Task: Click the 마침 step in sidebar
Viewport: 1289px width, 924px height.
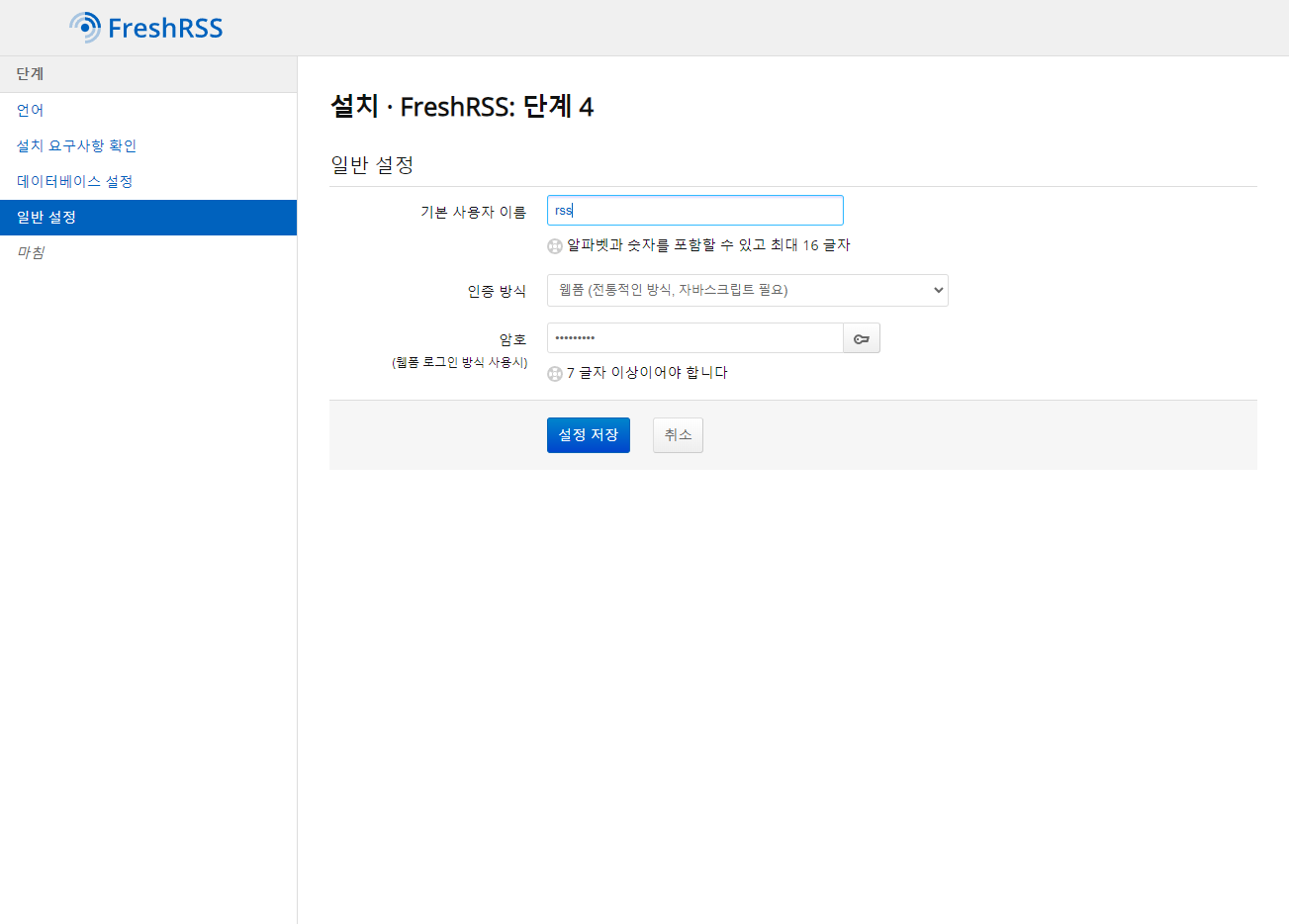Action: (x=31, y=252)
